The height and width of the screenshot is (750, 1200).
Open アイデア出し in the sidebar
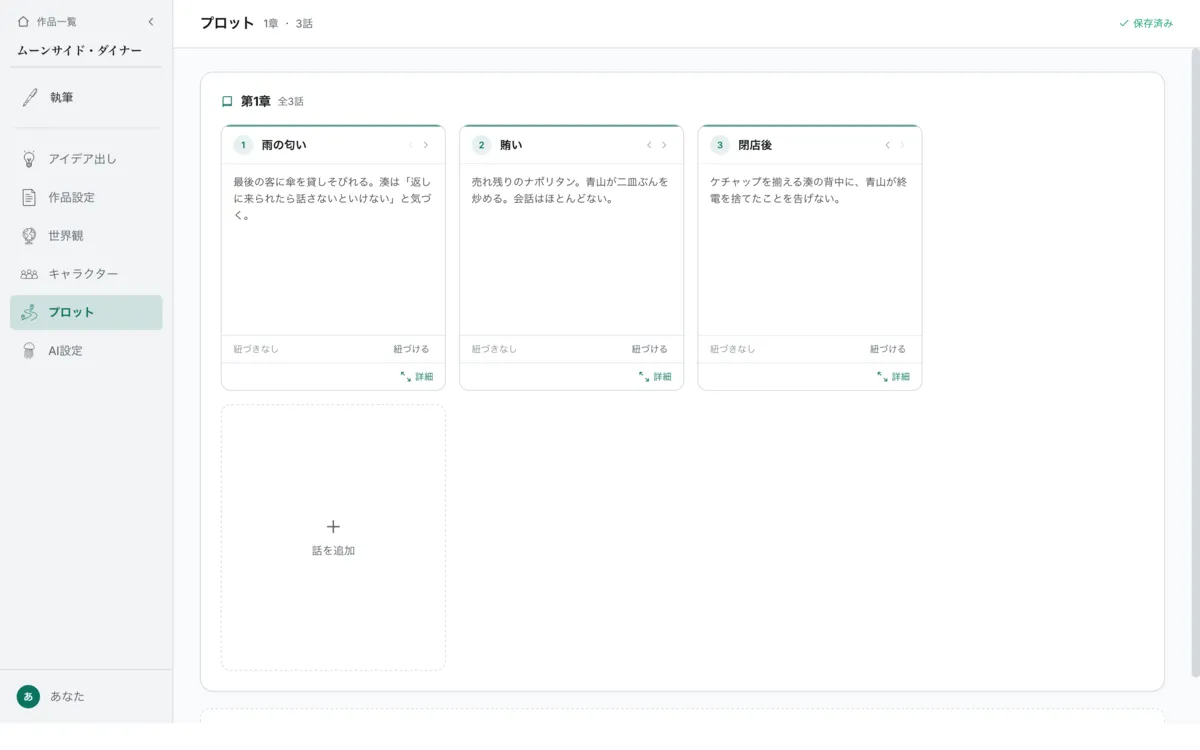(x=86, y=159)
